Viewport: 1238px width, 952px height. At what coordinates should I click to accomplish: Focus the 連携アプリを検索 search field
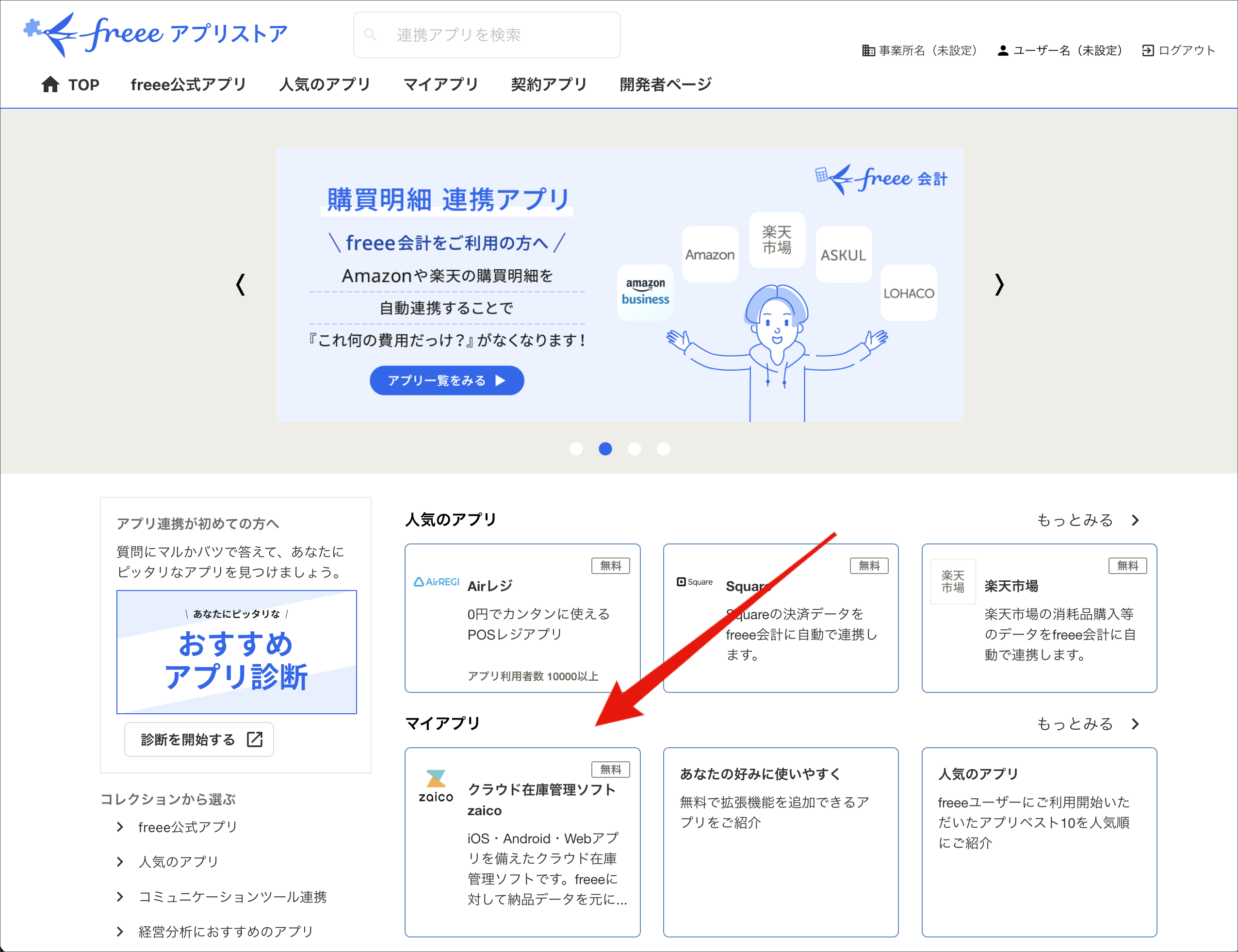[487, 35]
